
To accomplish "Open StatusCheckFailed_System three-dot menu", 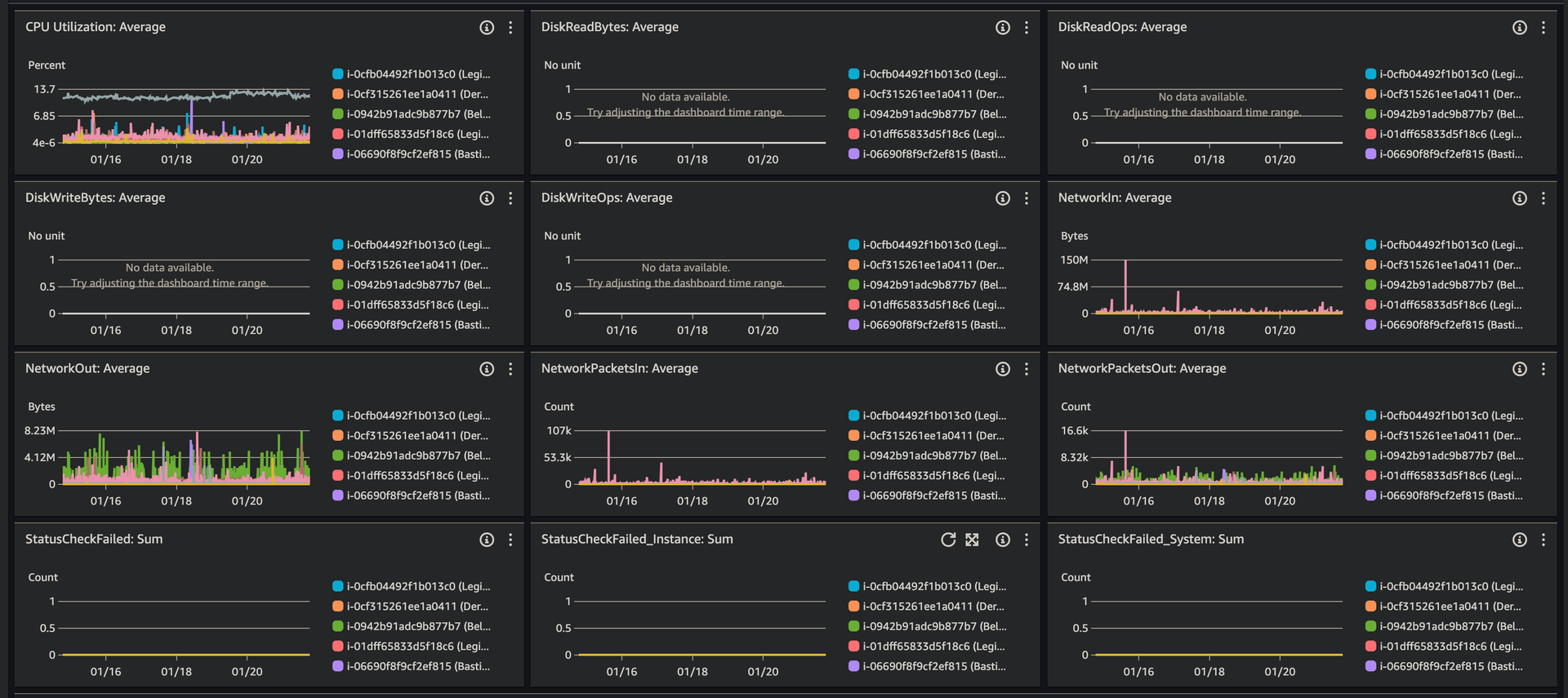I will (x=1543, y=540).
